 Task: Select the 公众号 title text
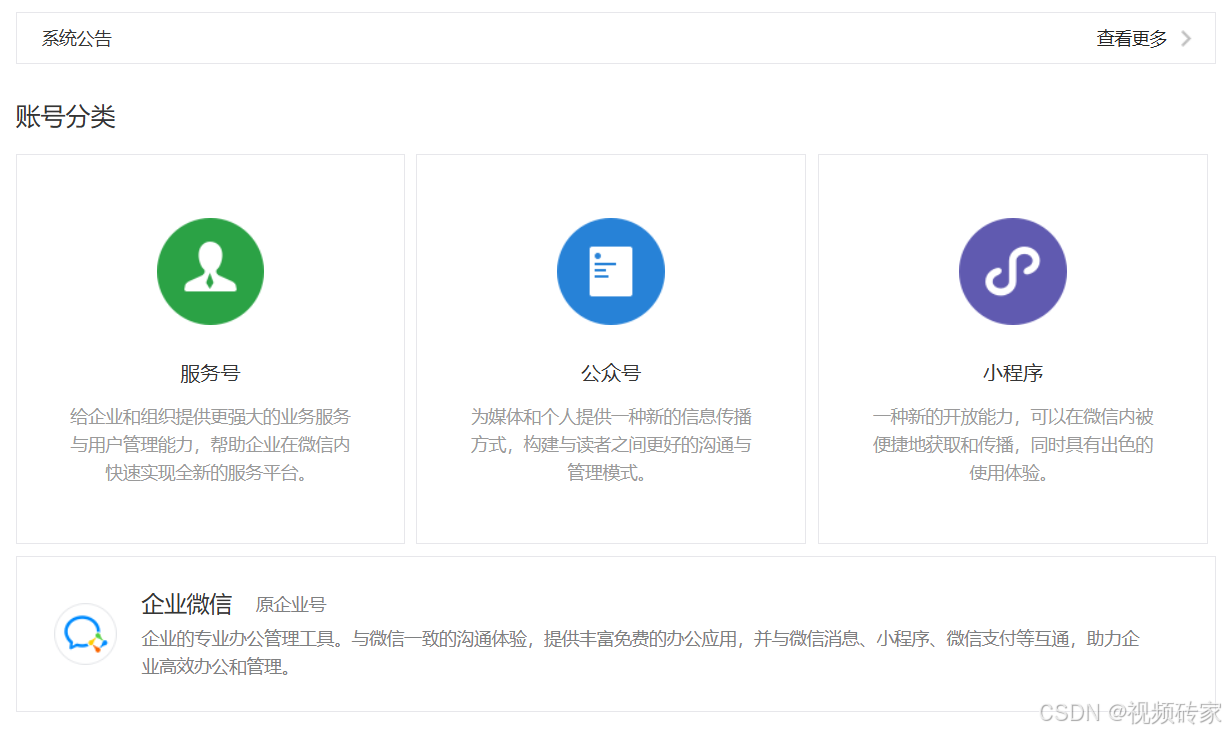(611, 374)
